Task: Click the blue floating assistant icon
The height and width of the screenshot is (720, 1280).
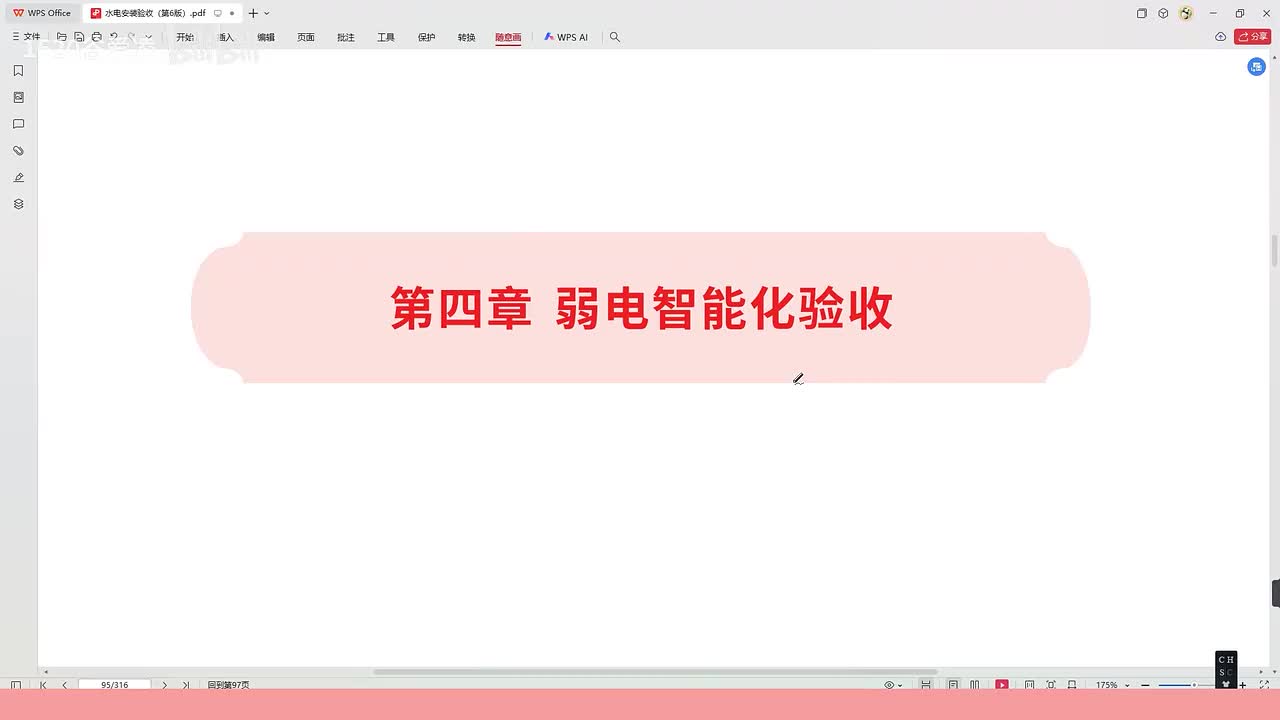Action: click(x=1257, y=66)
